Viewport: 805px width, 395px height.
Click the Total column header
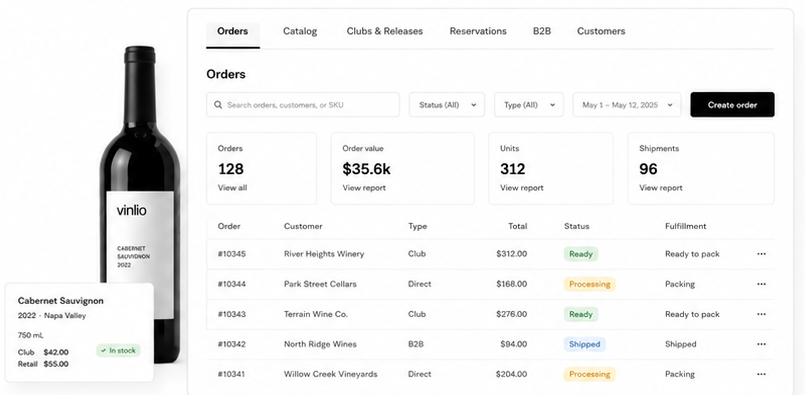click(517, 226)
